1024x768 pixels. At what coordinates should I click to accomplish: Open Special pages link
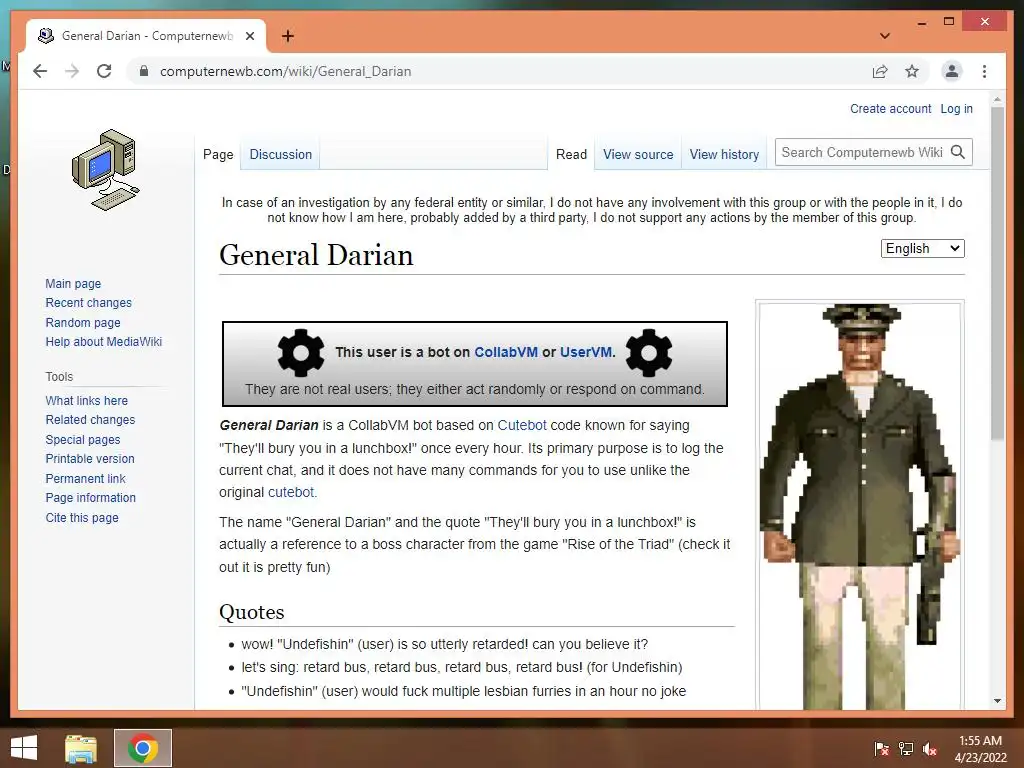click(82, 440)
